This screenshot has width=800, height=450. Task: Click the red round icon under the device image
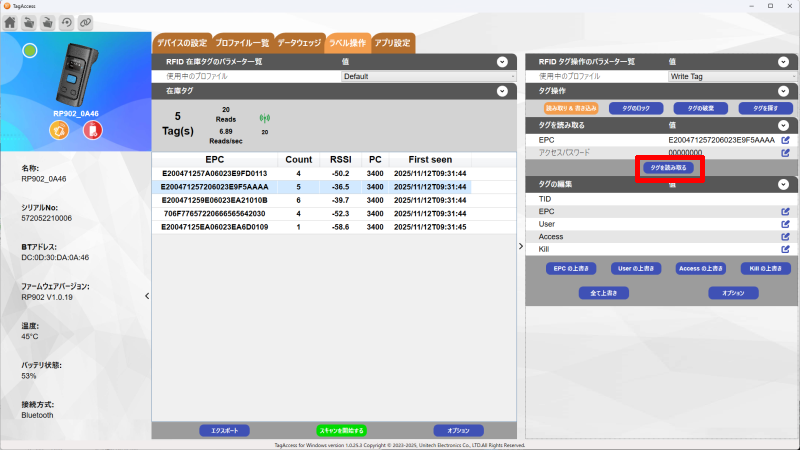[92, 131]
